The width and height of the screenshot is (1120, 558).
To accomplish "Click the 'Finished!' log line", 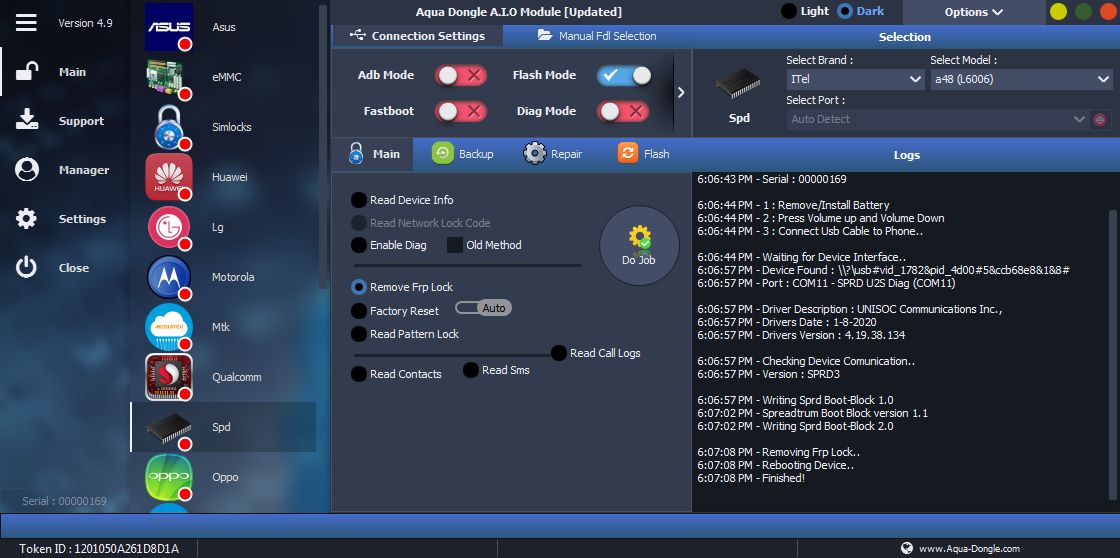I will (751, 478).
